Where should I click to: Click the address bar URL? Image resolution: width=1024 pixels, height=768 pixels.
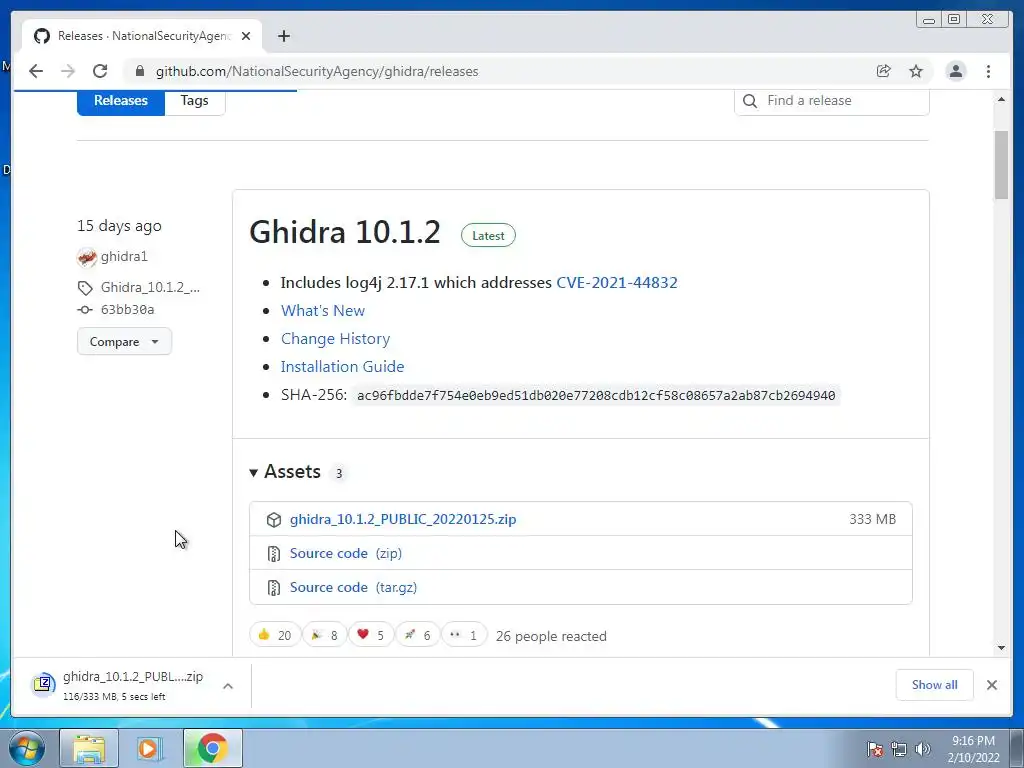click(x=317, y=71)
